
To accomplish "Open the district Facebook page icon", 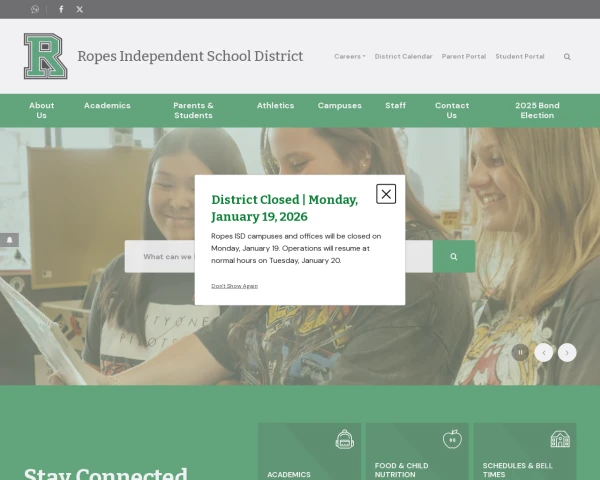I will 61,9.
